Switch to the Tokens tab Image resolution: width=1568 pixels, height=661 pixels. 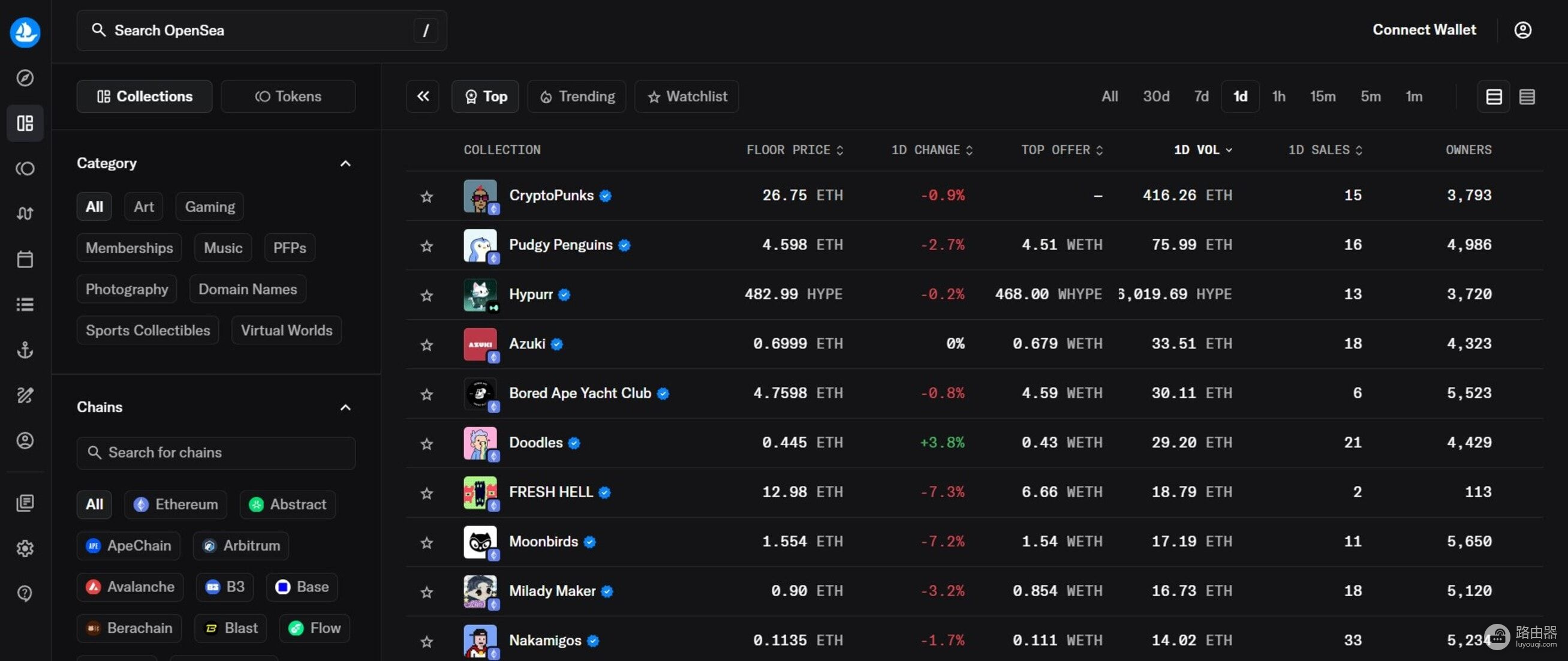pyautogui.click(x=288, y=96)
